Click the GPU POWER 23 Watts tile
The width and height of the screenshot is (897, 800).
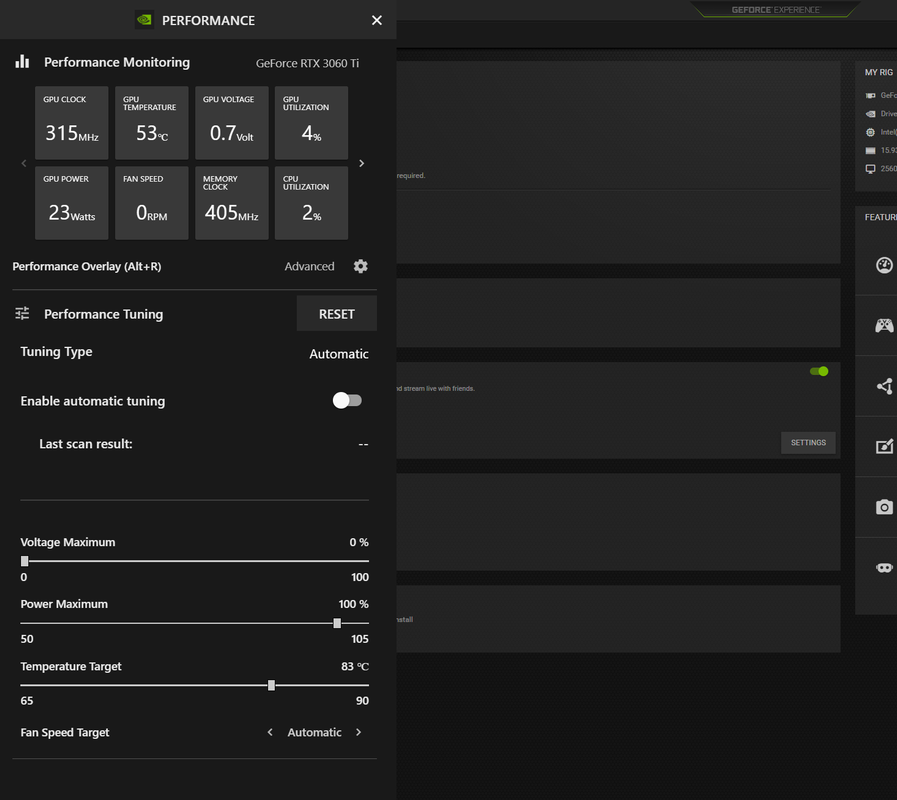(72, 203)
